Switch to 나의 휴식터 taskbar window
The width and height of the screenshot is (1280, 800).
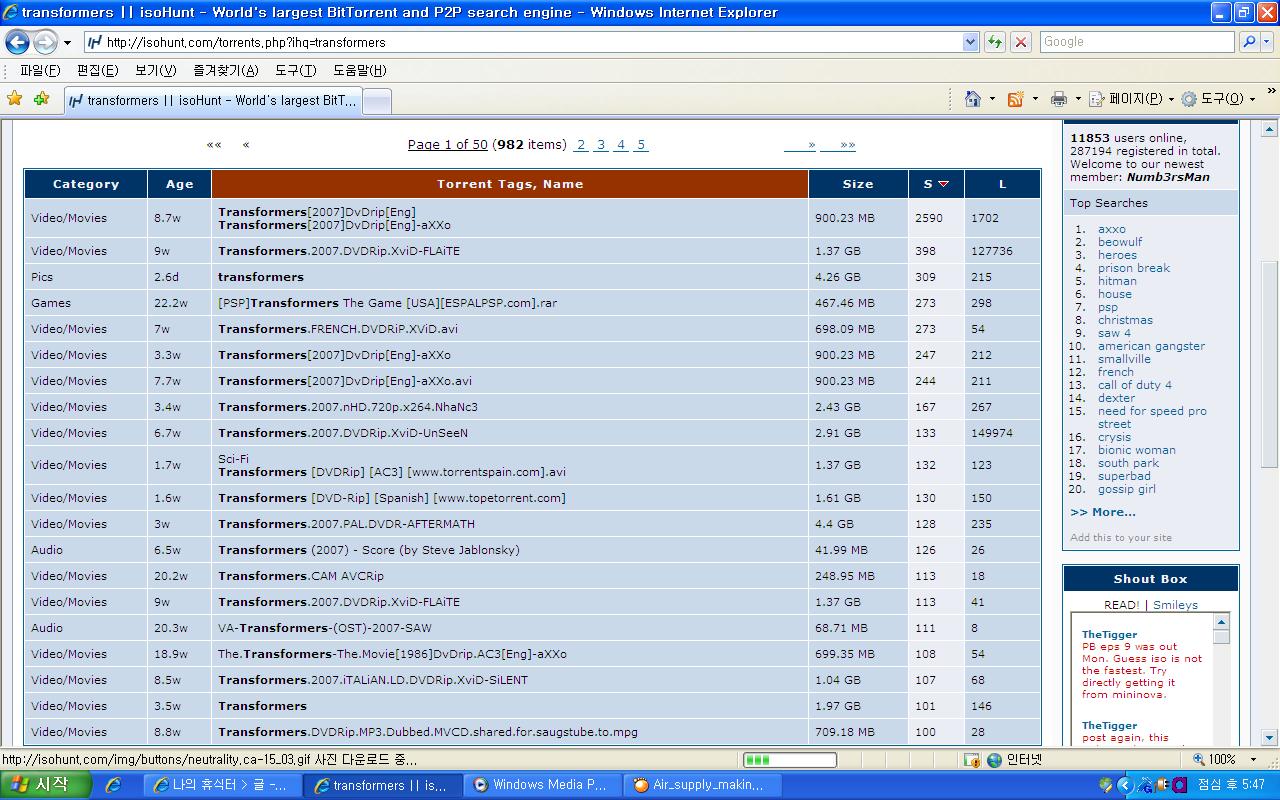pyautogui.click(x=221, y=785)
